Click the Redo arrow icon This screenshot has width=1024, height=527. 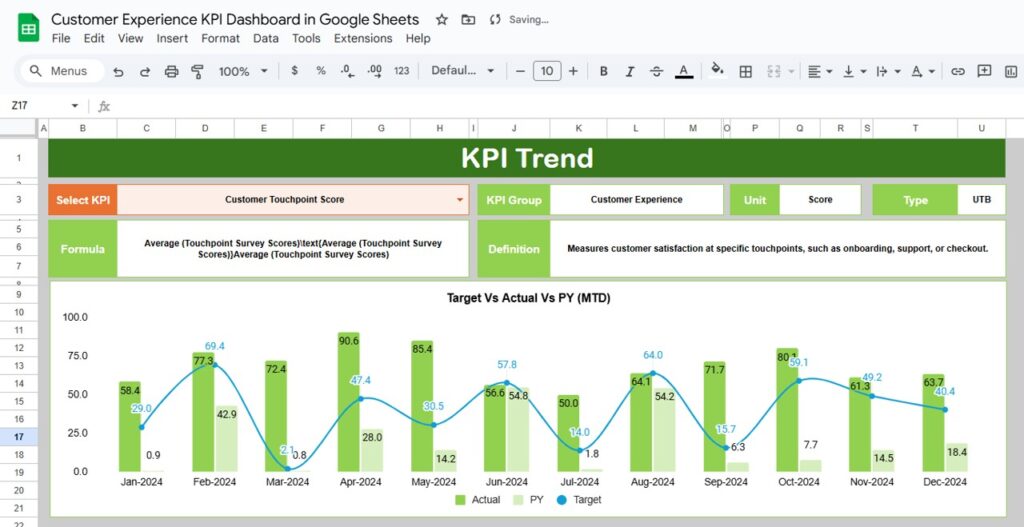click(145, 71)
